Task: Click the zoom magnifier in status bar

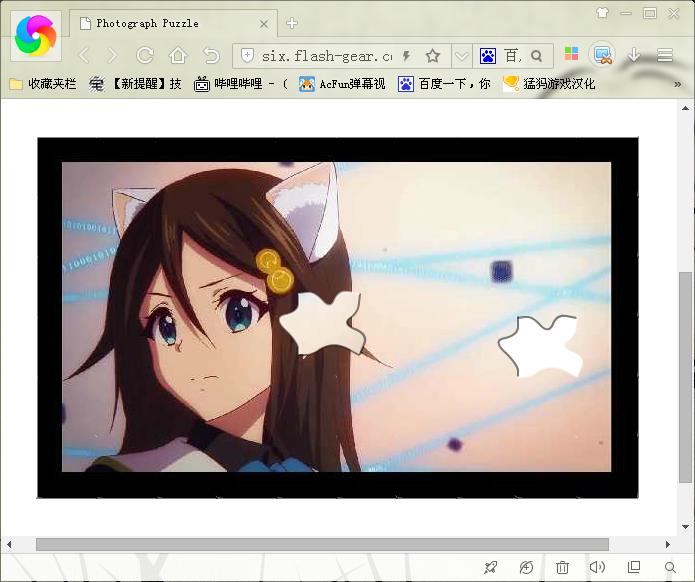Action: pos(670,568)
